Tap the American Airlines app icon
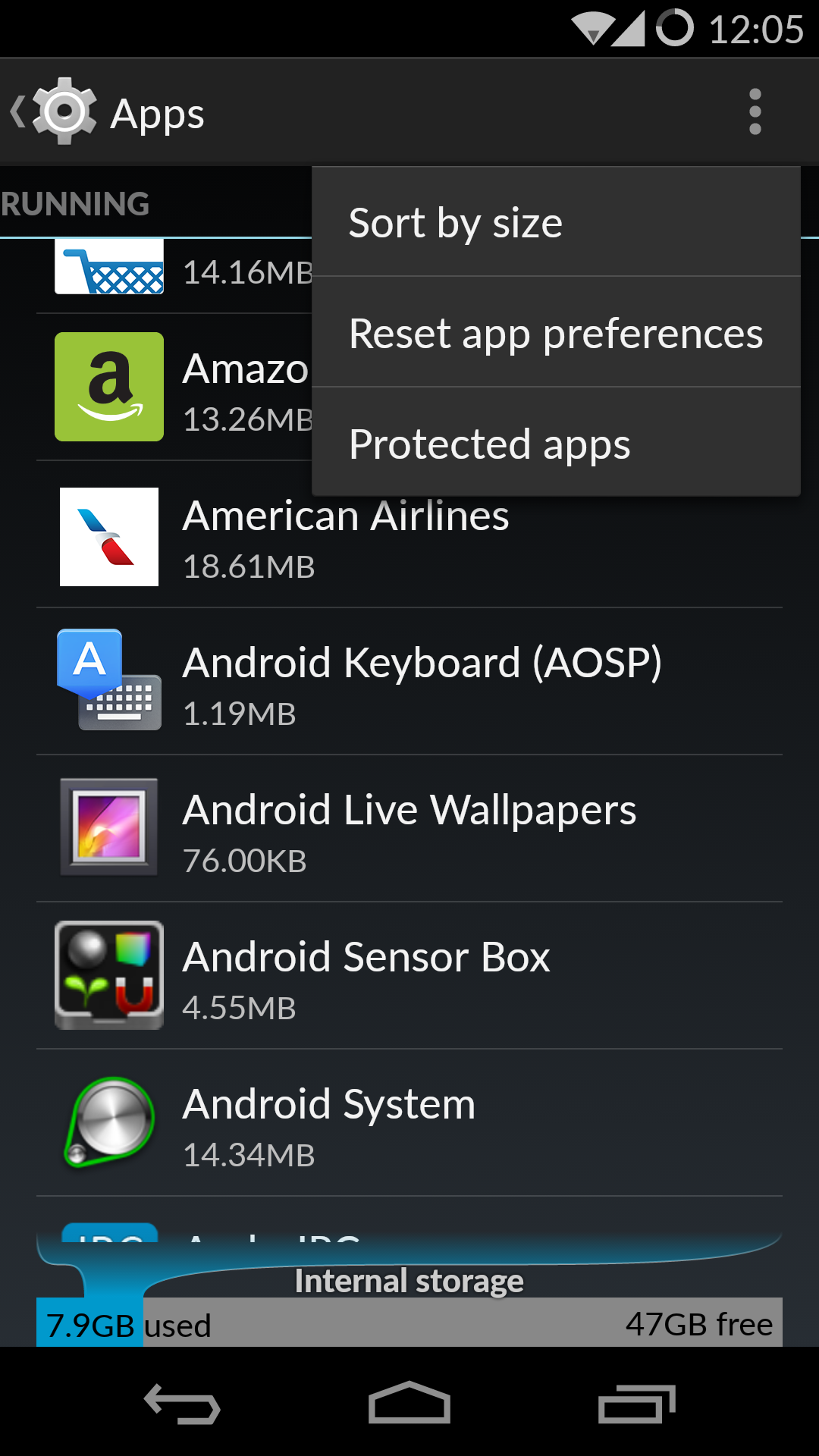The image size is (819, 1456). 109,537
